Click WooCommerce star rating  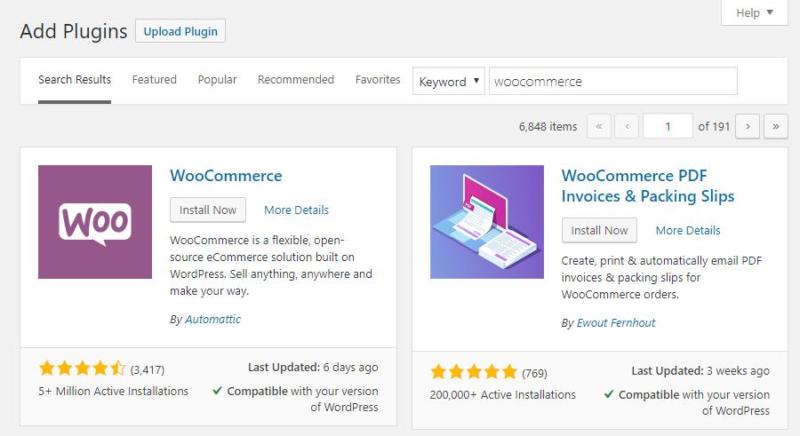(x=82, y=368)
